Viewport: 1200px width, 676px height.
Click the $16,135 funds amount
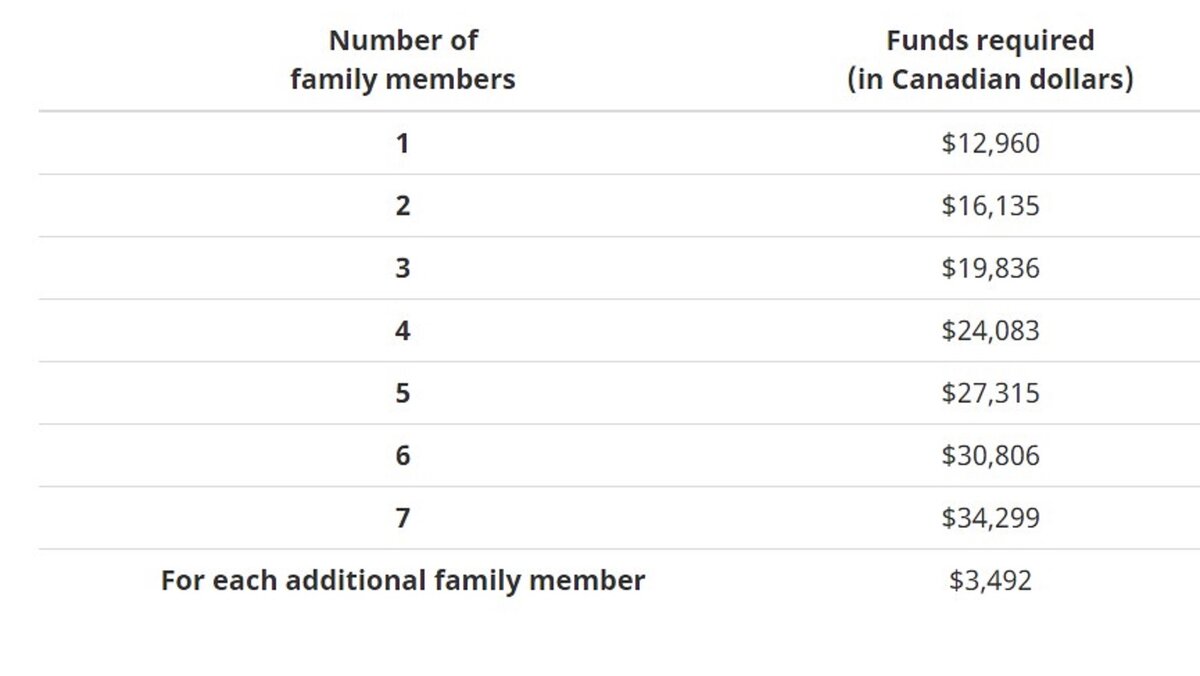click(990, 206)
